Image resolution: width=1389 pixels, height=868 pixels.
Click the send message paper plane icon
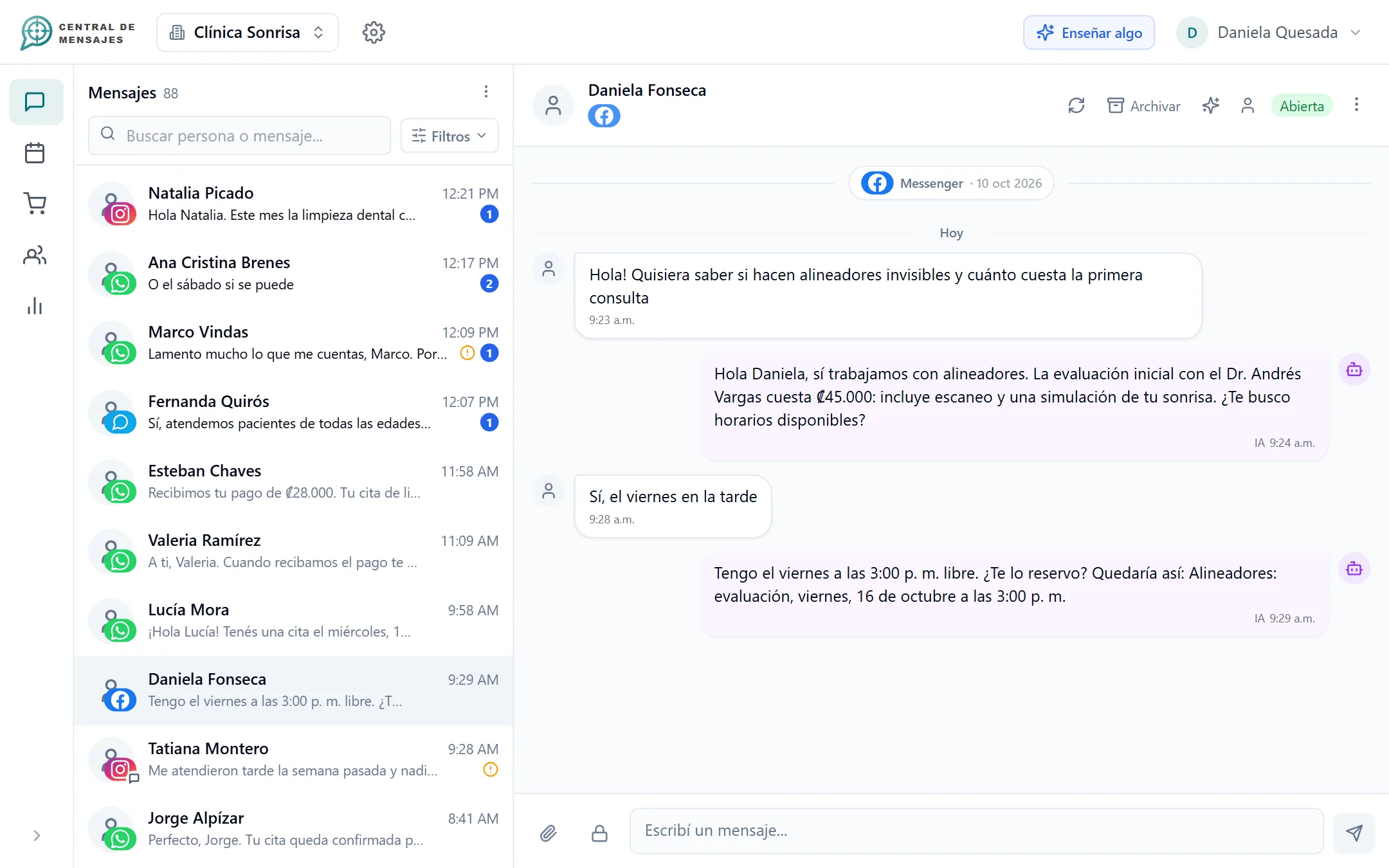pyautogui.click(x=1354, y=833)
